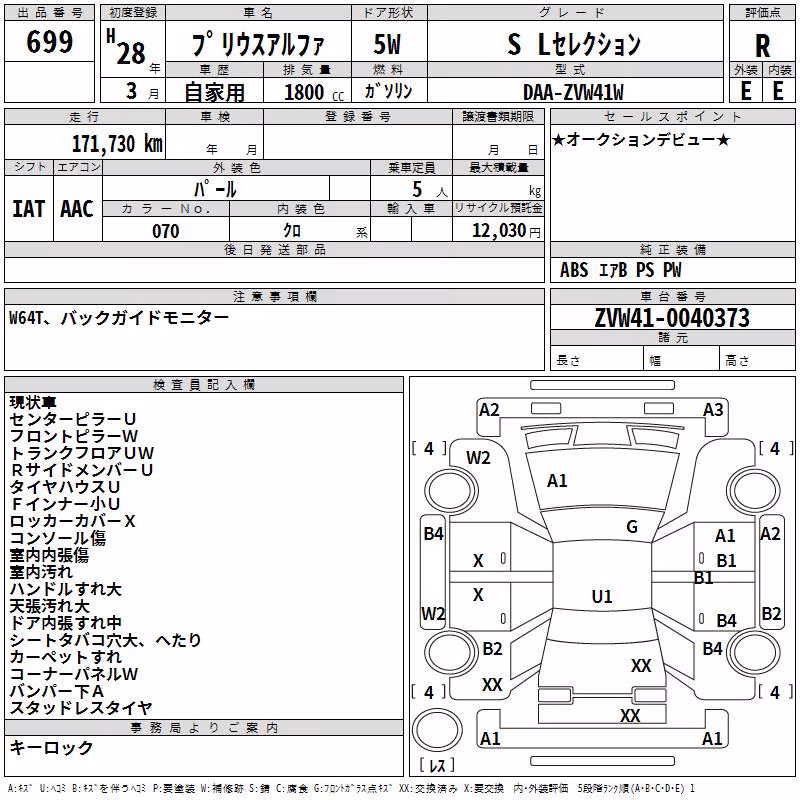
Task: Click inspector note RサイドメンバーU
Action: pos(82,470)
